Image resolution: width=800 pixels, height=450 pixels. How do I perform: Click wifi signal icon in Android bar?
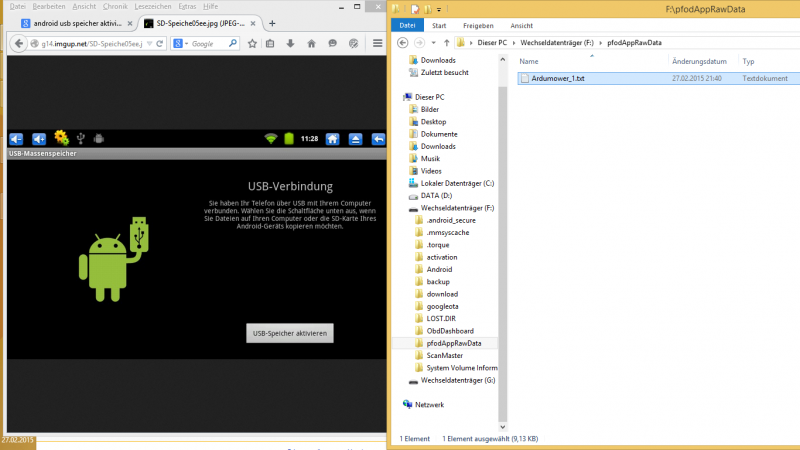click(270, 138)
